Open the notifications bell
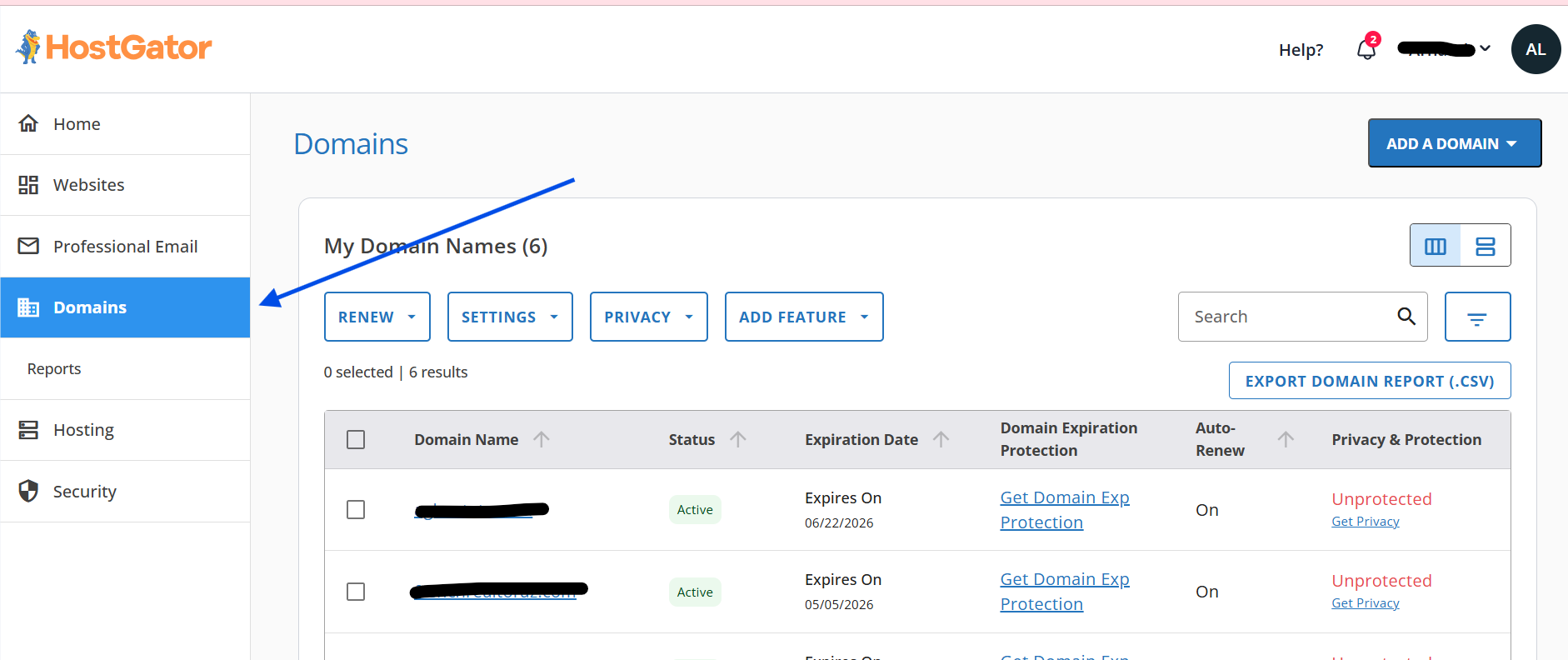The height and width of the screenshot is (660, 1568). 1366,49
